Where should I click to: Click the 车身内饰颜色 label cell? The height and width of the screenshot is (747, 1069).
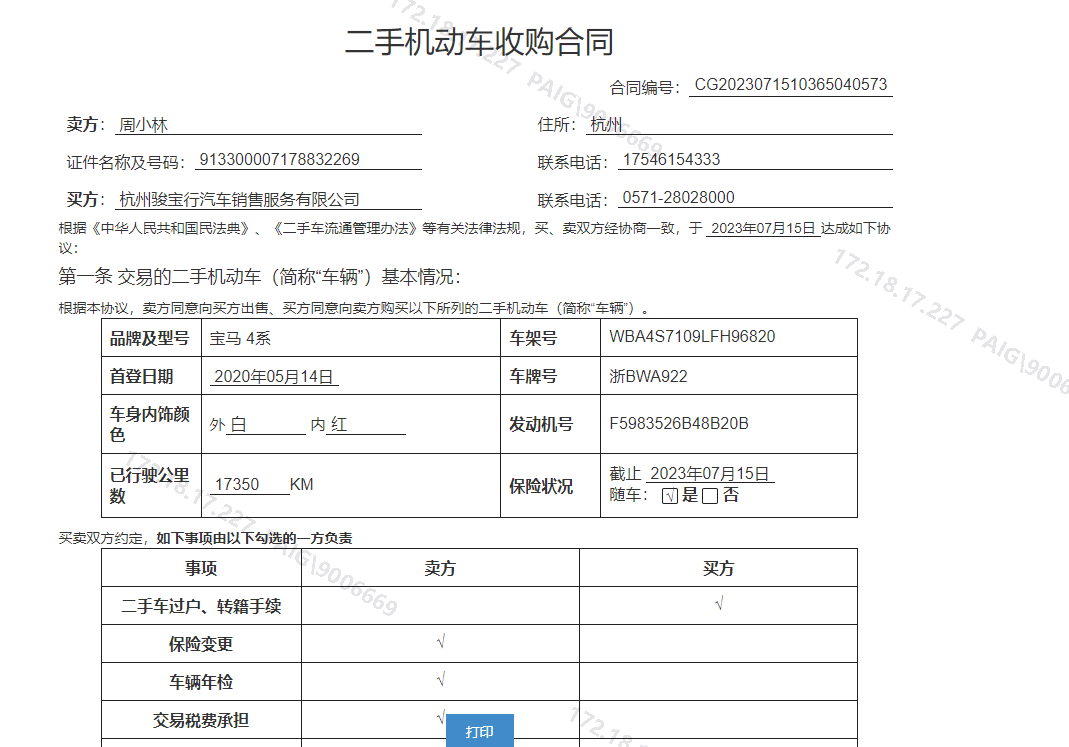pos(151,425)
